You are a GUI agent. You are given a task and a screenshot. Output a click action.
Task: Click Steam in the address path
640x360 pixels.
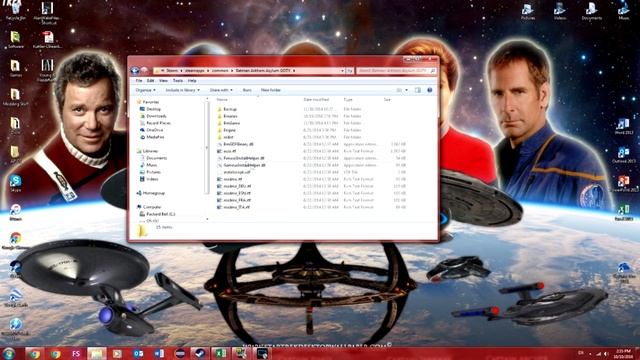point(172,71)
